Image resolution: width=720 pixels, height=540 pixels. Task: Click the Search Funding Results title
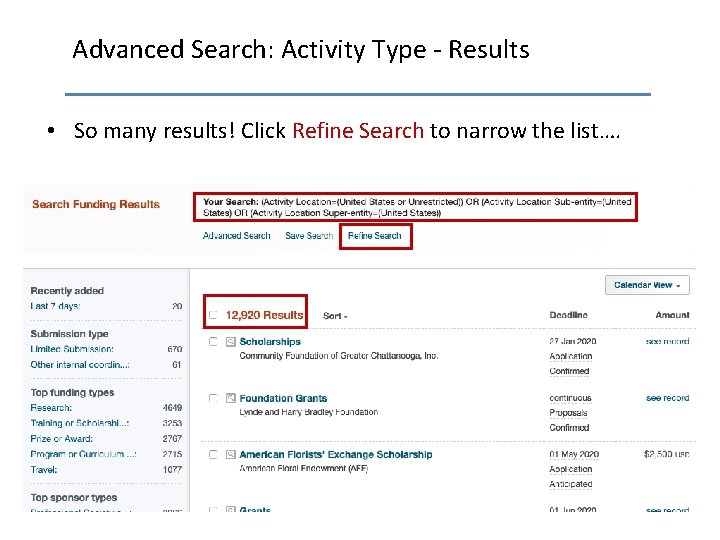coord(96,204)
